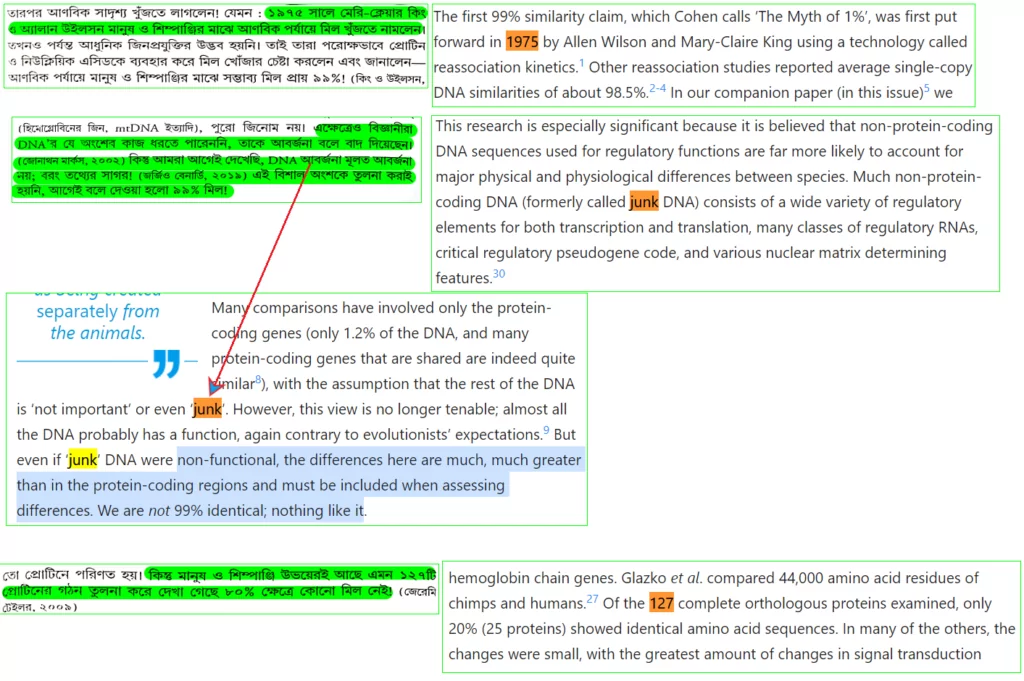Viewport: 1024px width, 681px height.
Task: Click the yellow highlighted word 'junk'
Action: tap(83, 460)
